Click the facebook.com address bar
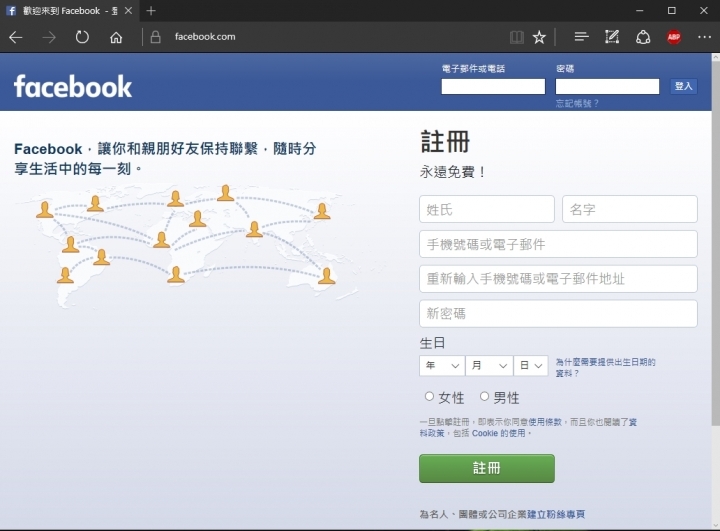720x531 pixels. tap(205, 37)
